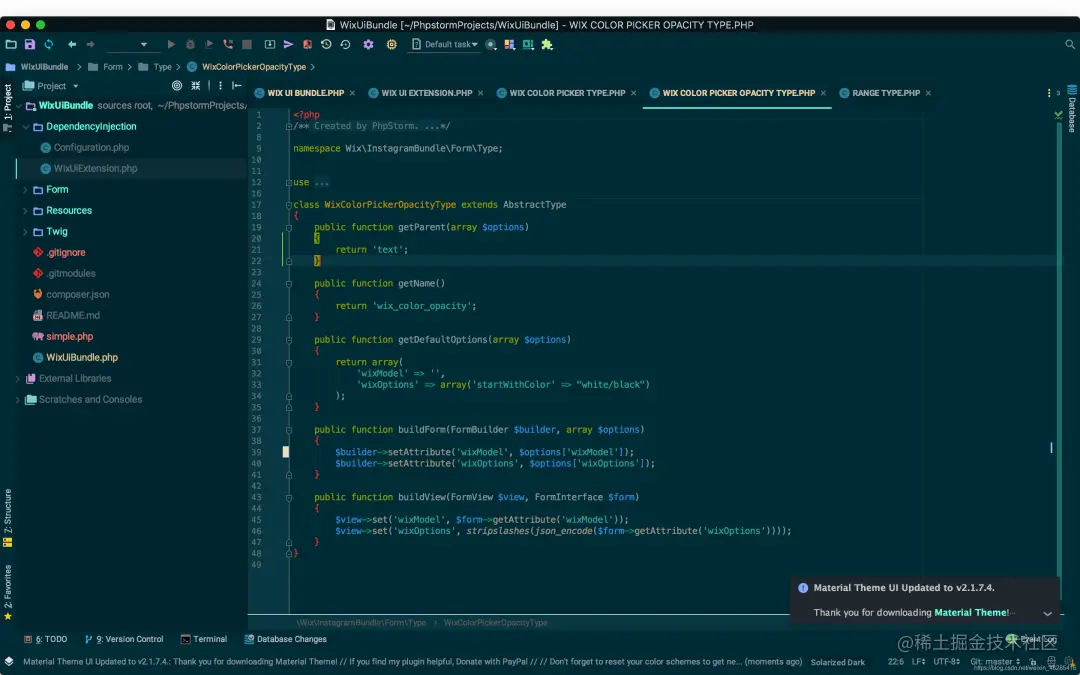
Task: Expand the notification chevron arrow
Action: (1048, 613)
